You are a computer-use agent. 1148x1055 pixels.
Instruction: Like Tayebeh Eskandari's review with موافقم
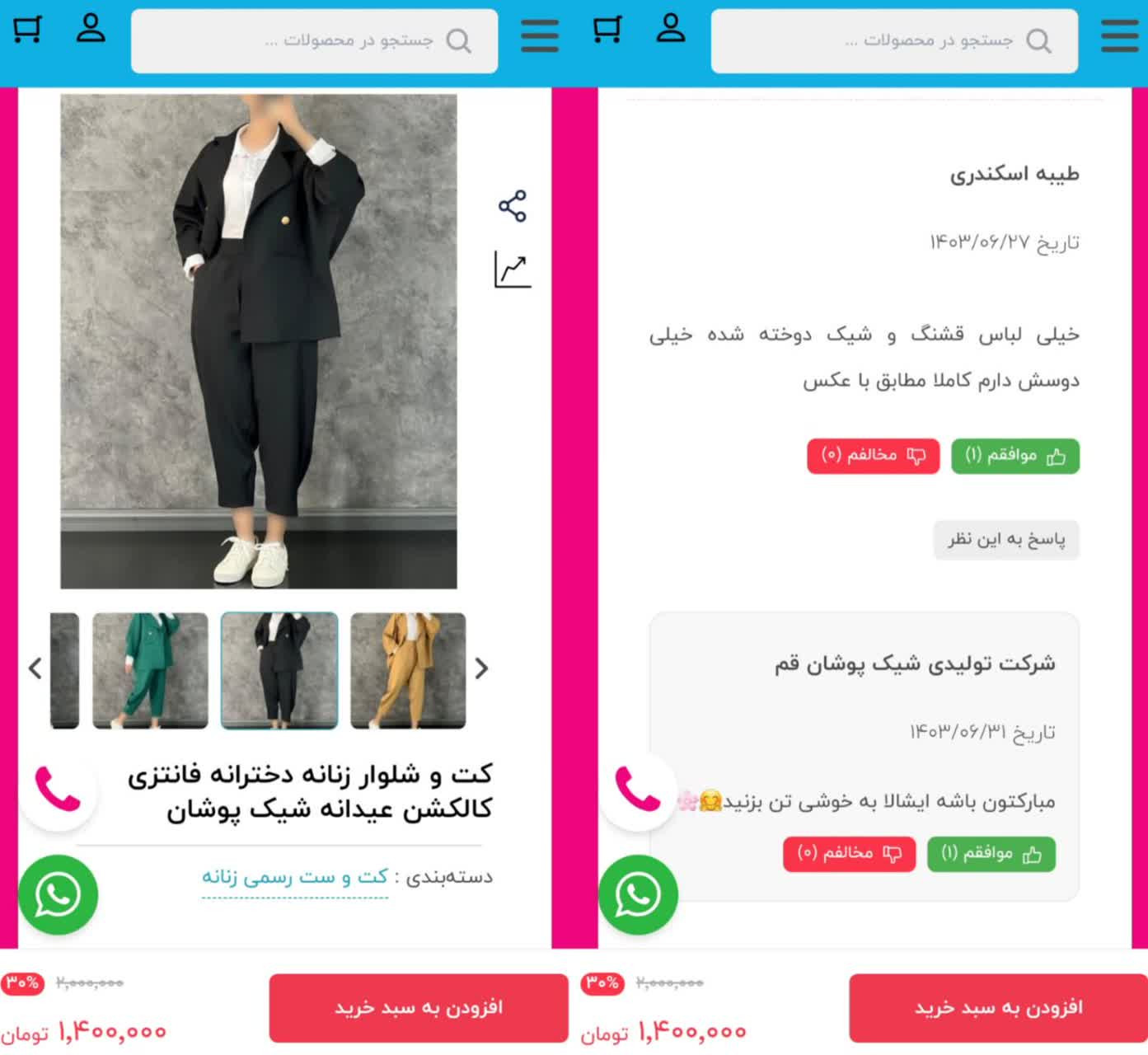pos(1015,456)
